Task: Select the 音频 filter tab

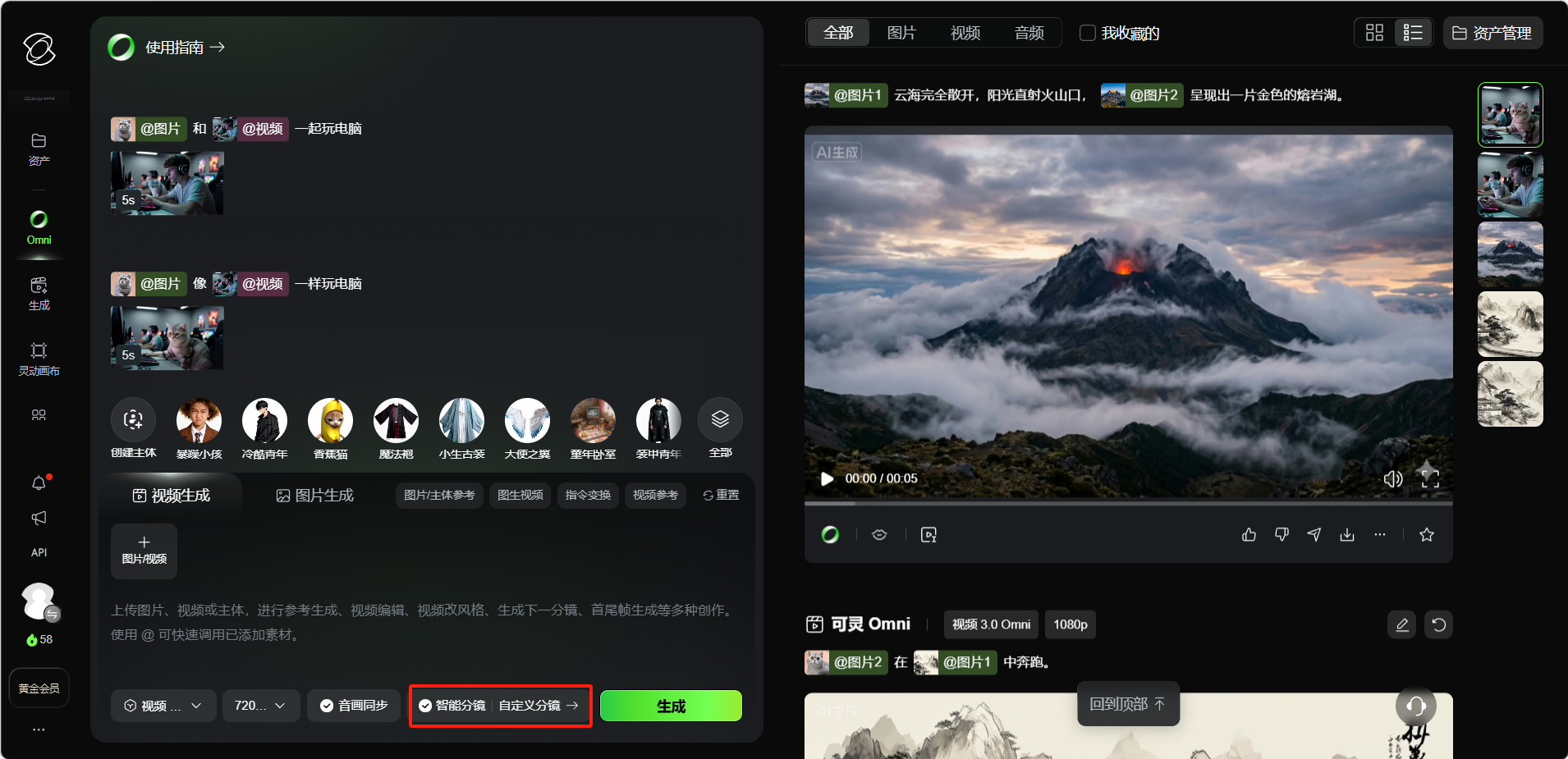Action: coord(1029,33)
